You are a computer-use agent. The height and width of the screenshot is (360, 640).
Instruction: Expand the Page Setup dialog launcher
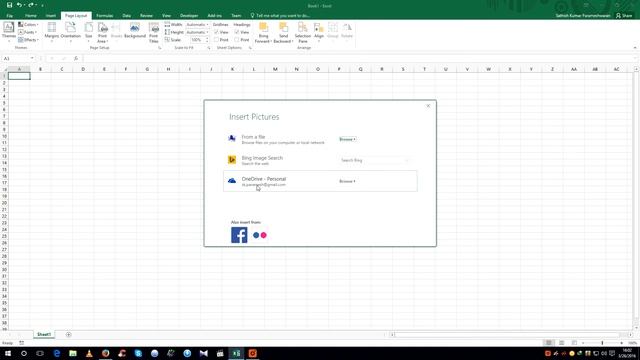(x=160, y=48)
